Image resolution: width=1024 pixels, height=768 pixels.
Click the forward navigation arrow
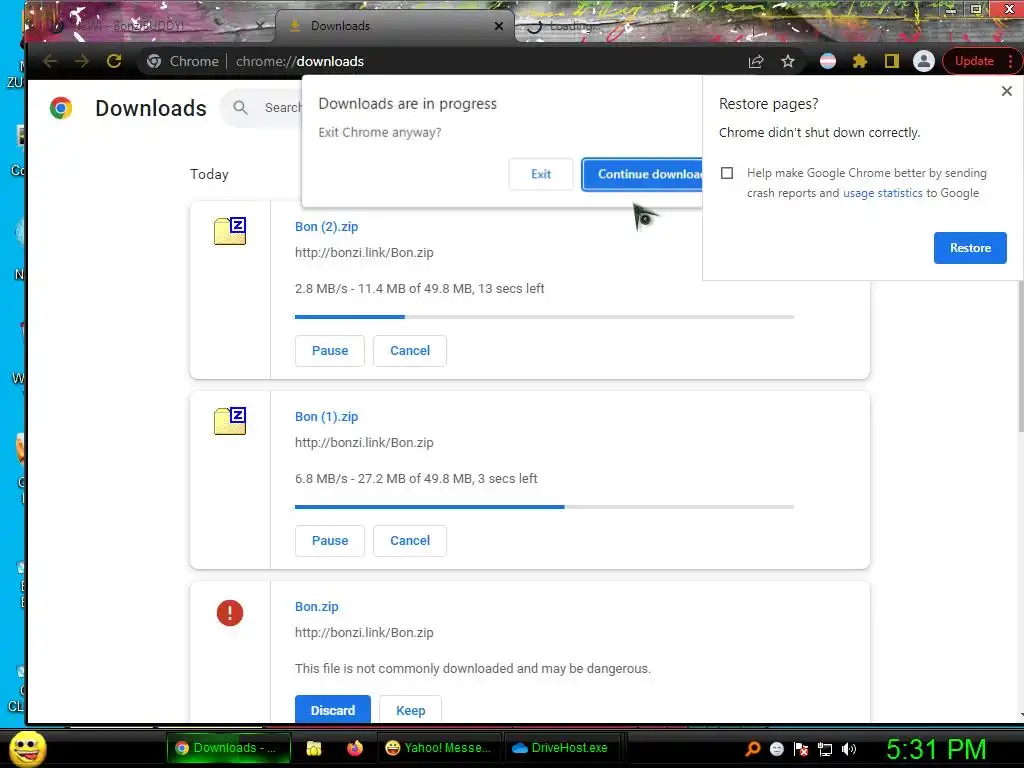82,61
